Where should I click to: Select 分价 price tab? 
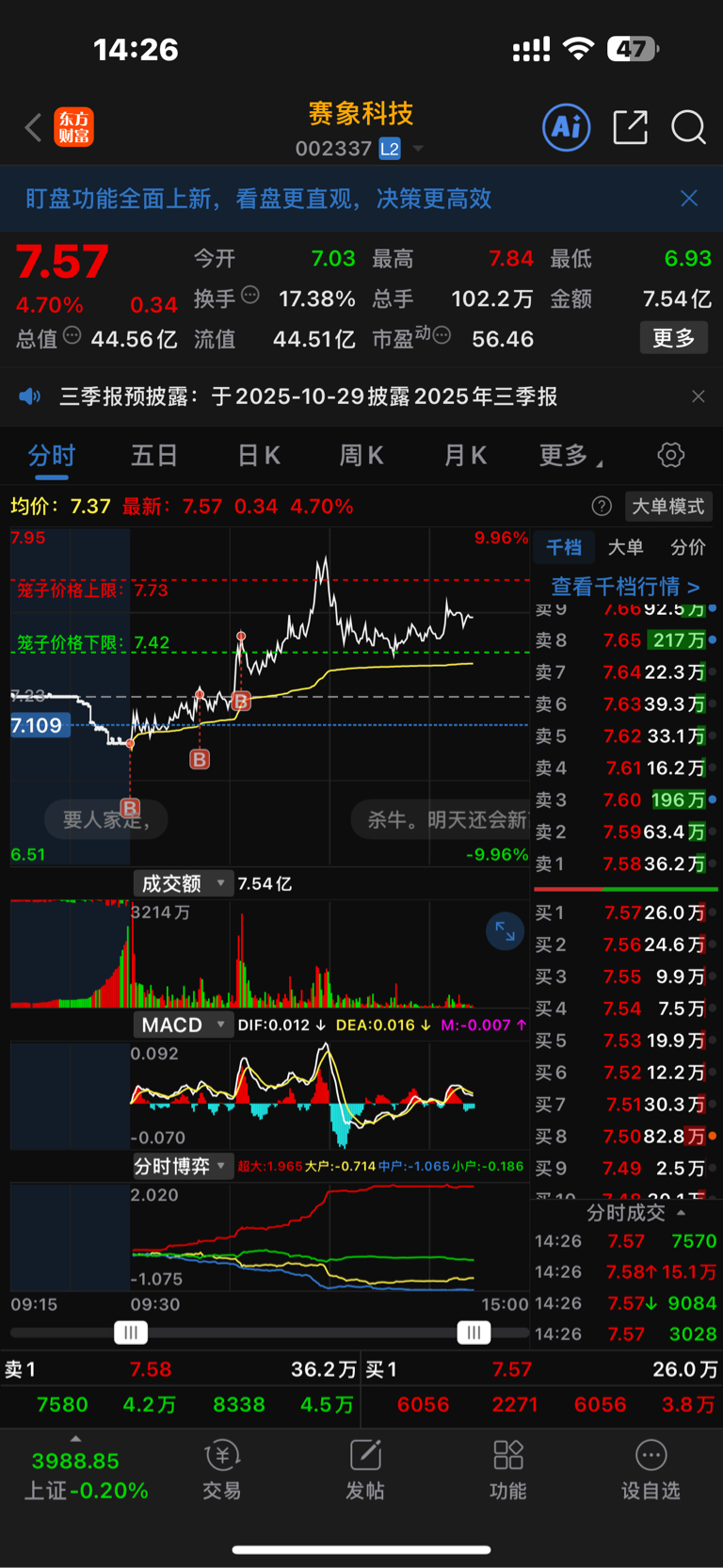point(687,547)
